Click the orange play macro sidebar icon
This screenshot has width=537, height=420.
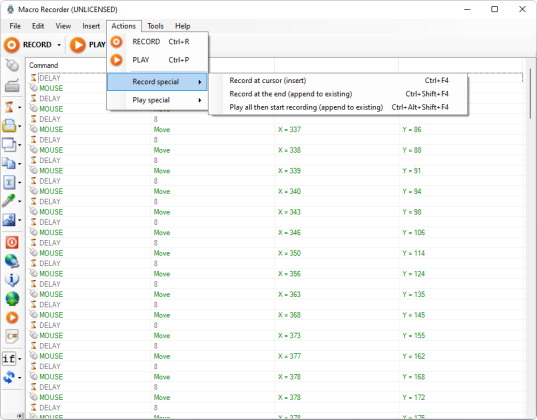12,318
